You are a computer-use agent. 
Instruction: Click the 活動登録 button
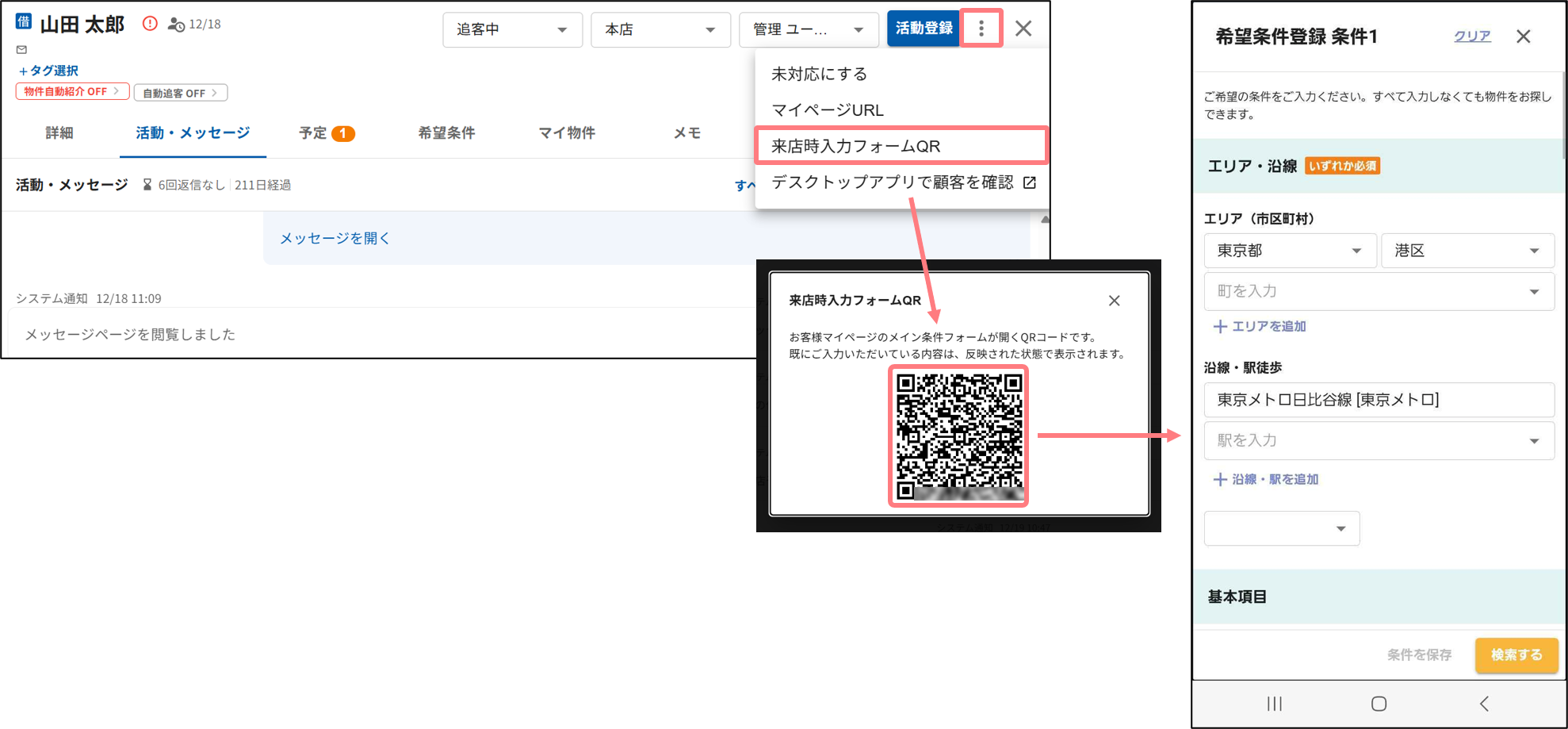click(x=924, y=29)
